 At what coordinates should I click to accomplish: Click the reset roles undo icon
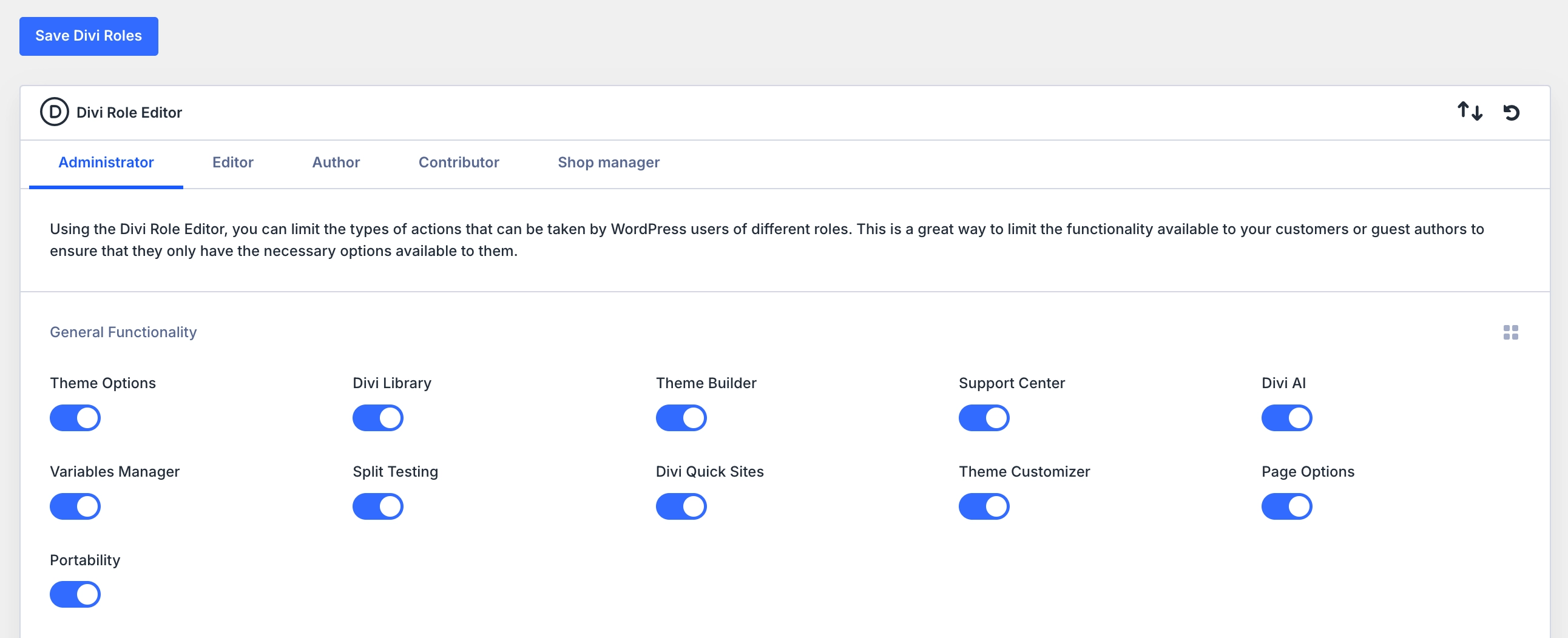[1511, 113]
